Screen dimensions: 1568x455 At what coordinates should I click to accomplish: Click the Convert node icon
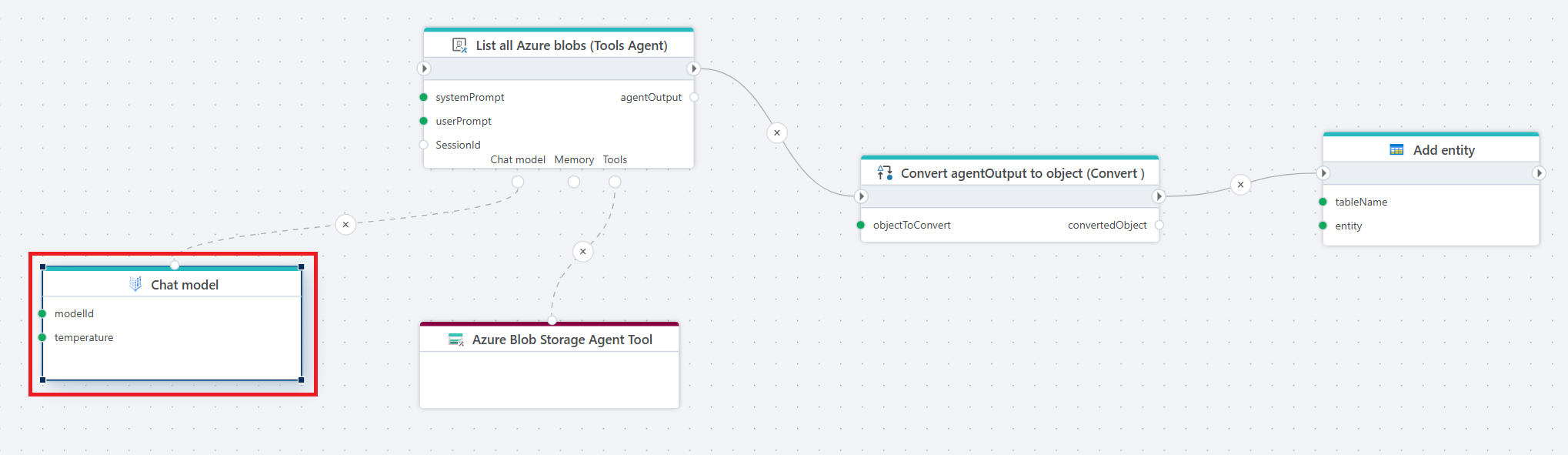[885, 173]
